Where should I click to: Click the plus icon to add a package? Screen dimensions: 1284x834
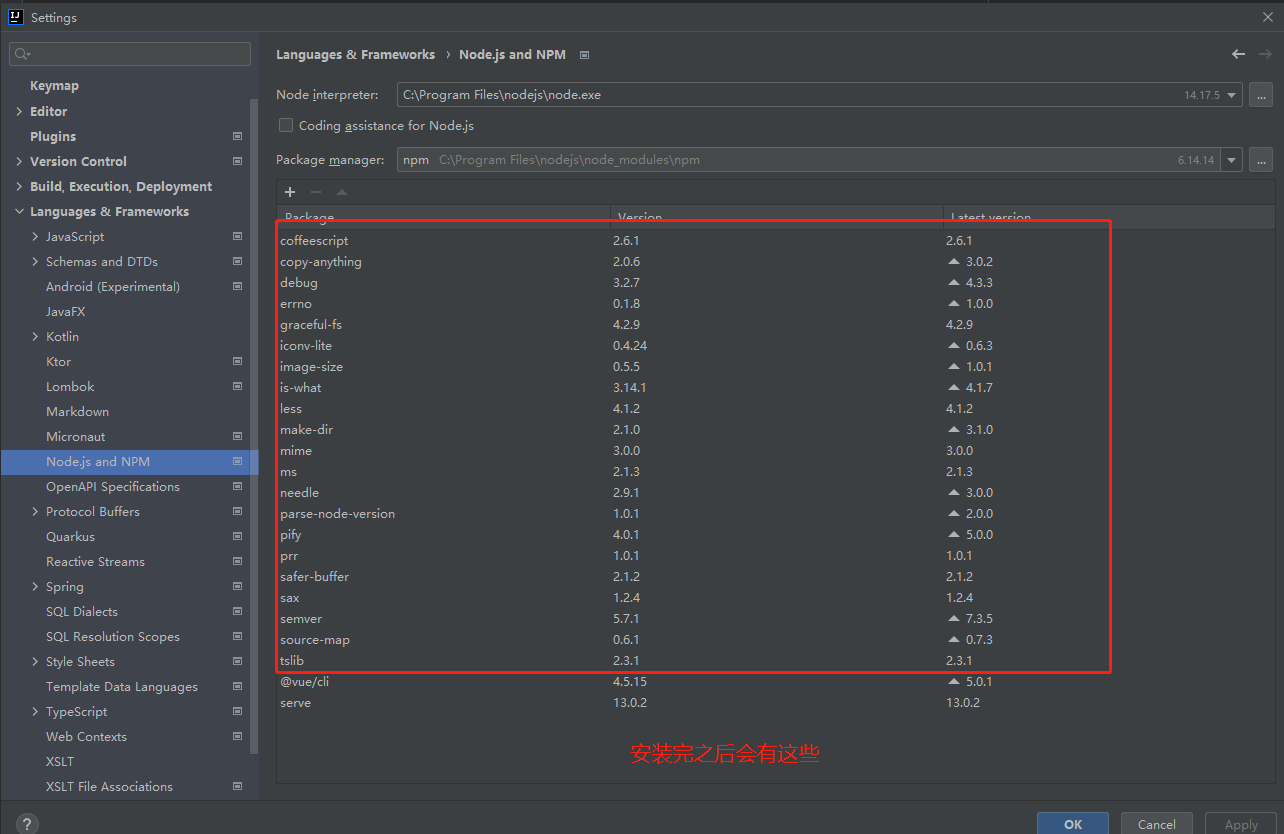coord(289,192)
